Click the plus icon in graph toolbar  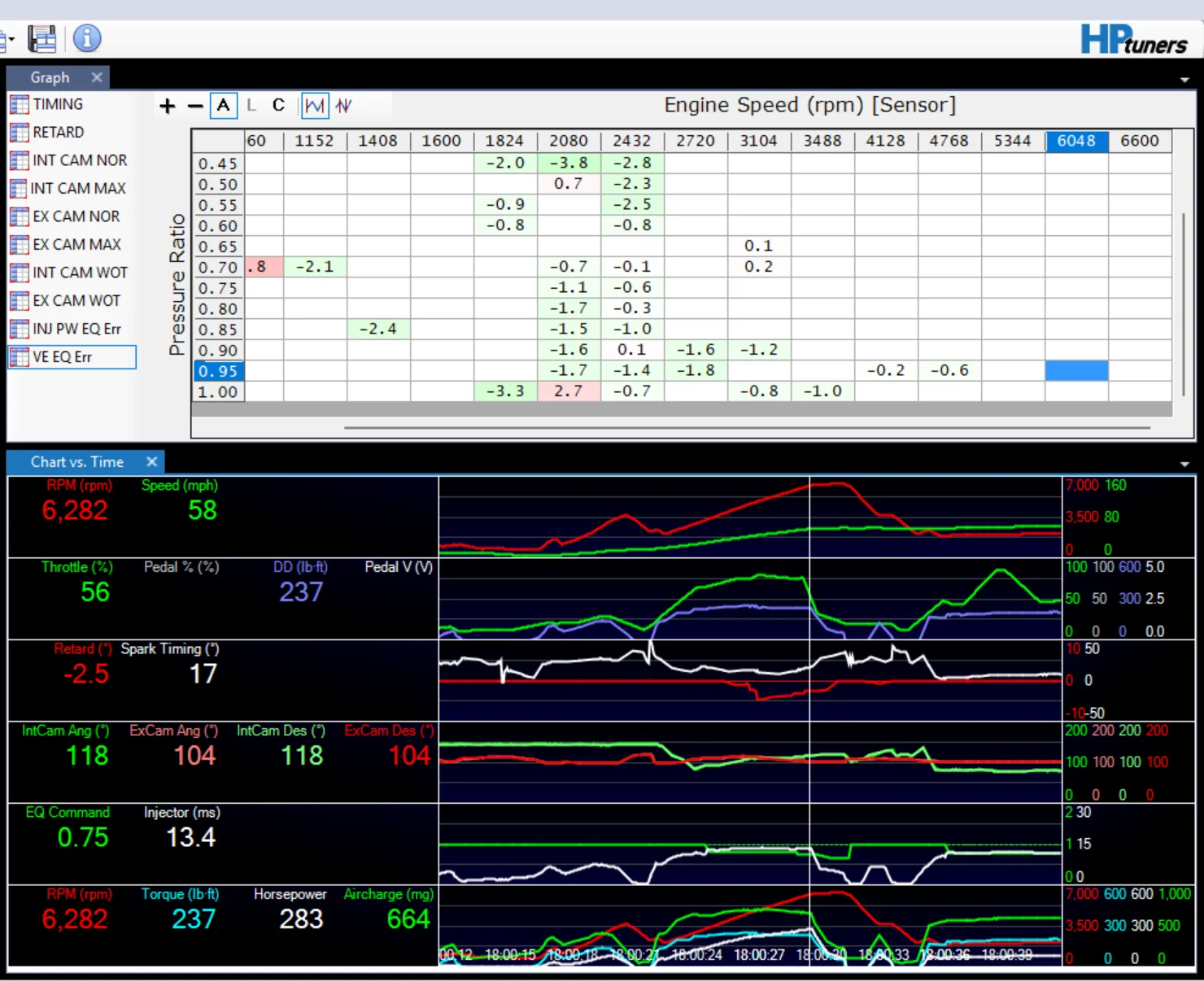point(168,106)
